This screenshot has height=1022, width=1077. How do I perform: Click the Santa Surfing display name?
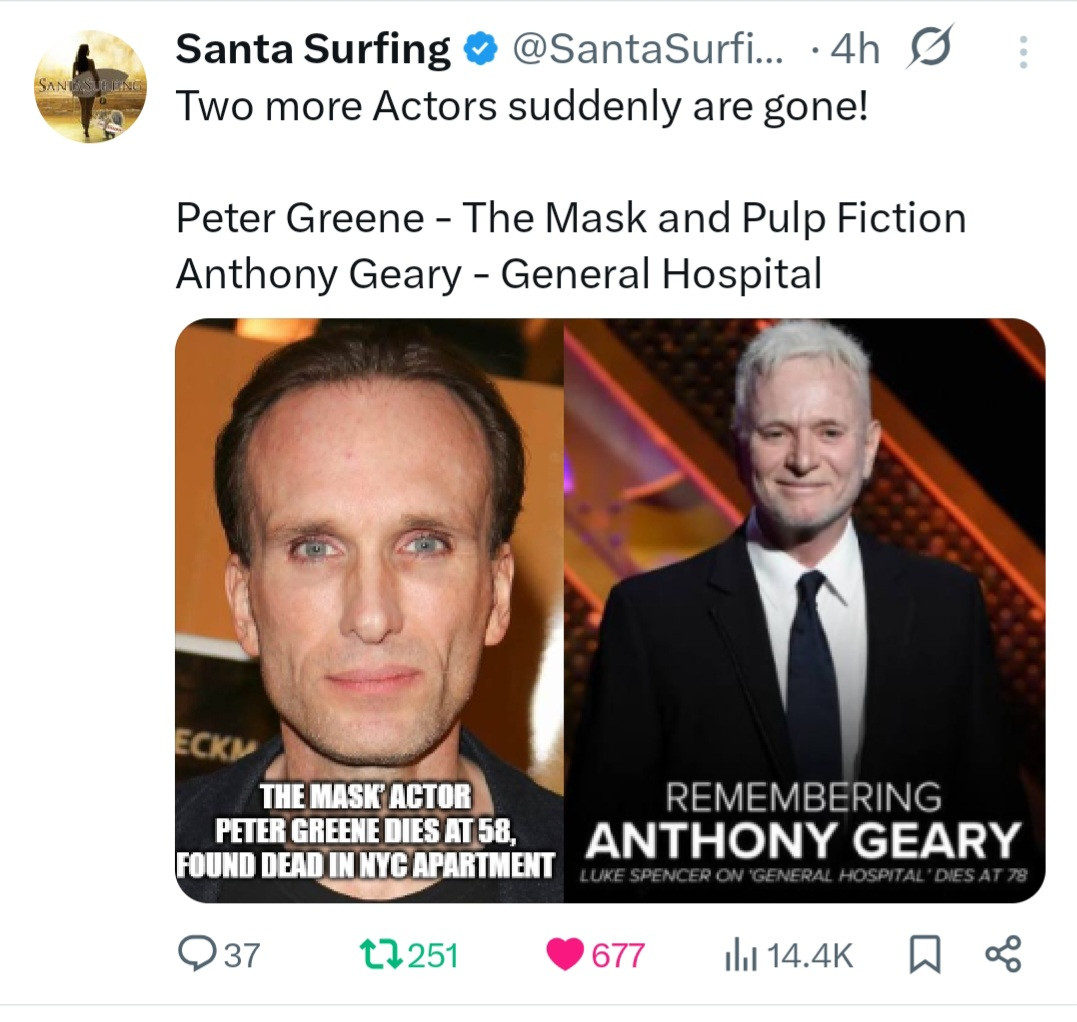313,50
